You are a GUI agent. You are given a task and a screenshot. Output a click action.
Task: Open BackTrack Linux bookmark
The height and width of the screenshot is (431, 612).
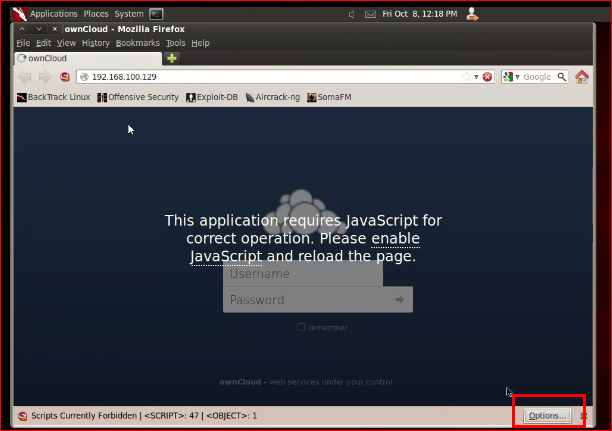click(x=53, y=97)
